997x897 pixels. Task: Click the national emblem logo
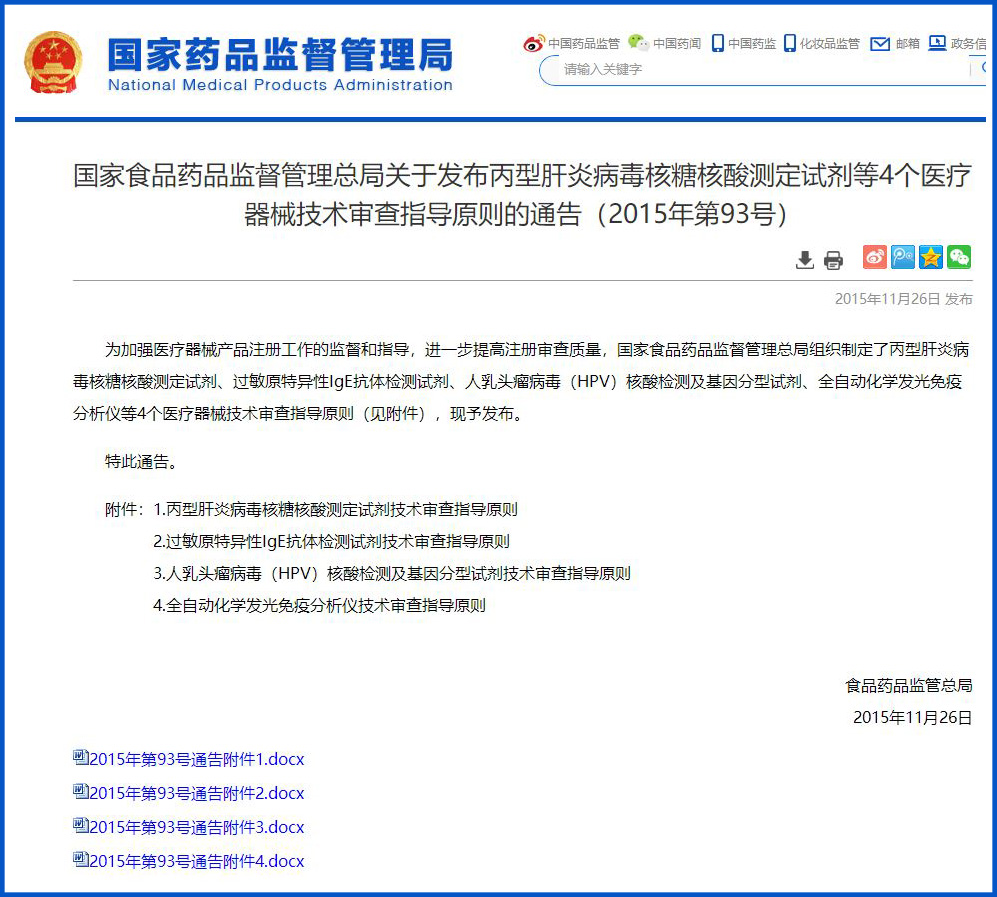[x=53, y=62]
